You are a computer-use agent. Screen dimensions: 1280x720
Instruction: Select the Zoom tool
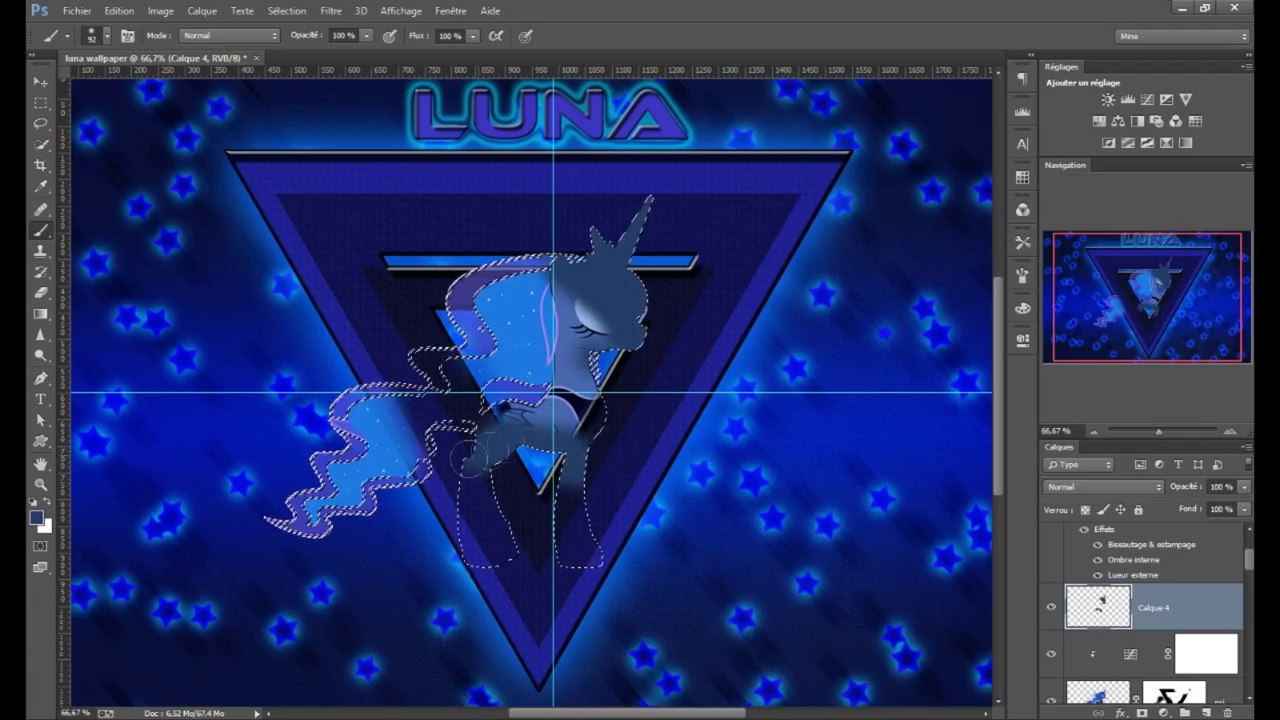pyautogui.click(x=41, y=484)
